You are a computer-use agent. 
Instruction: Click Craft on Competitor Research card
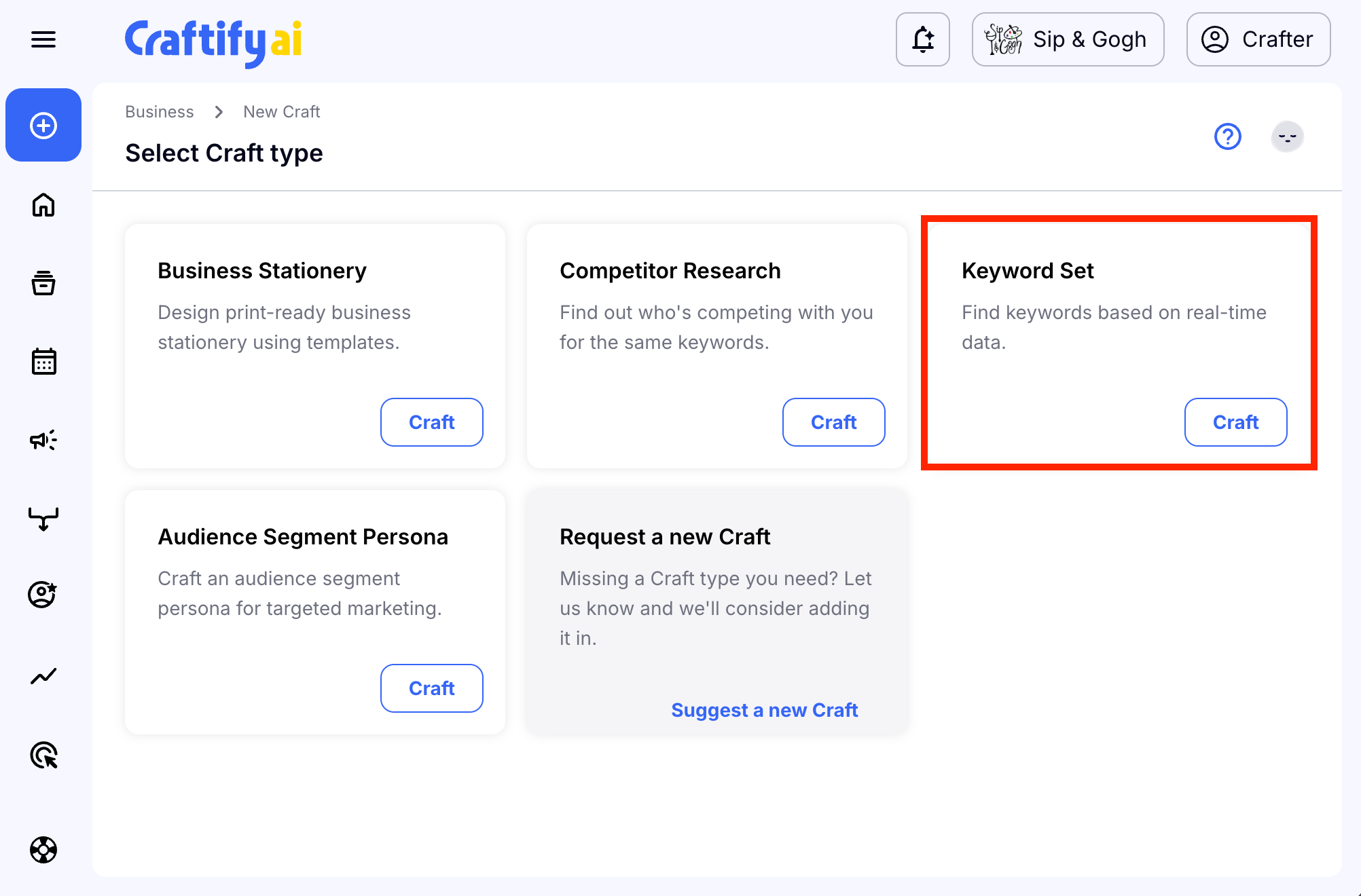833,422
